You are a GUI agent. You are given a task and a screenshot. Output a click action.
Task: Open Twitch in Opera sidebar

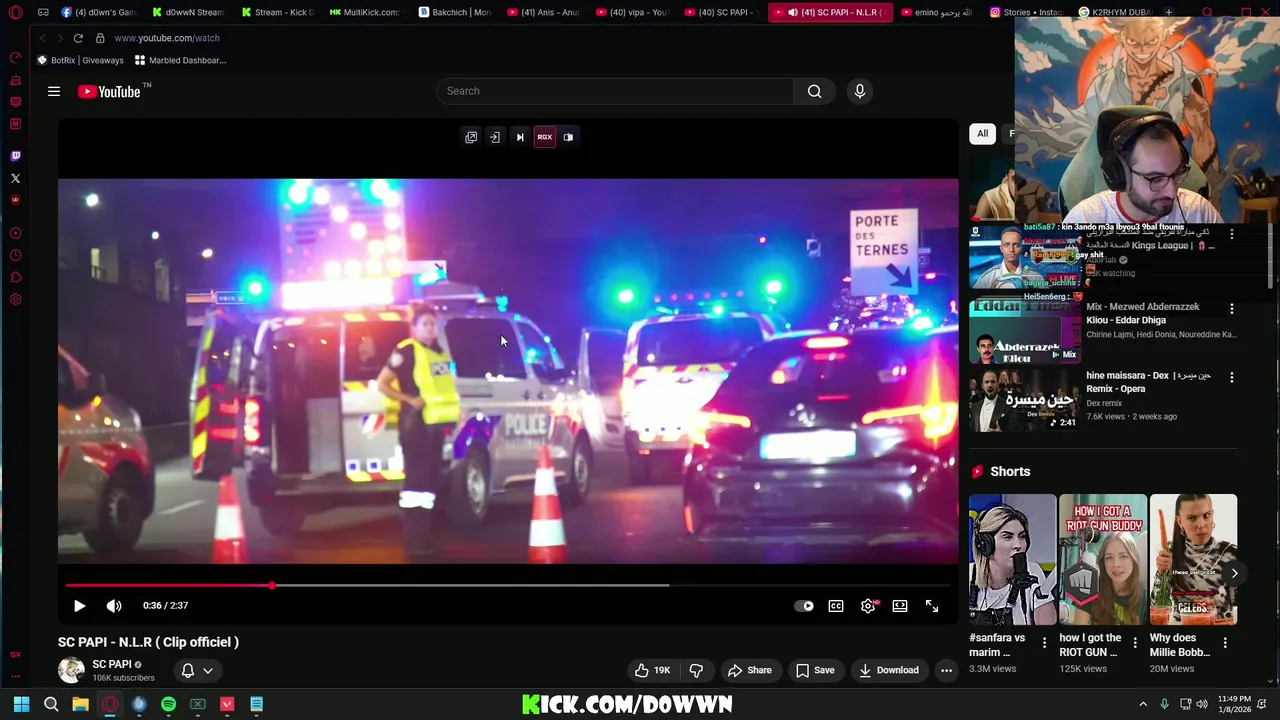tap(15, 156)
